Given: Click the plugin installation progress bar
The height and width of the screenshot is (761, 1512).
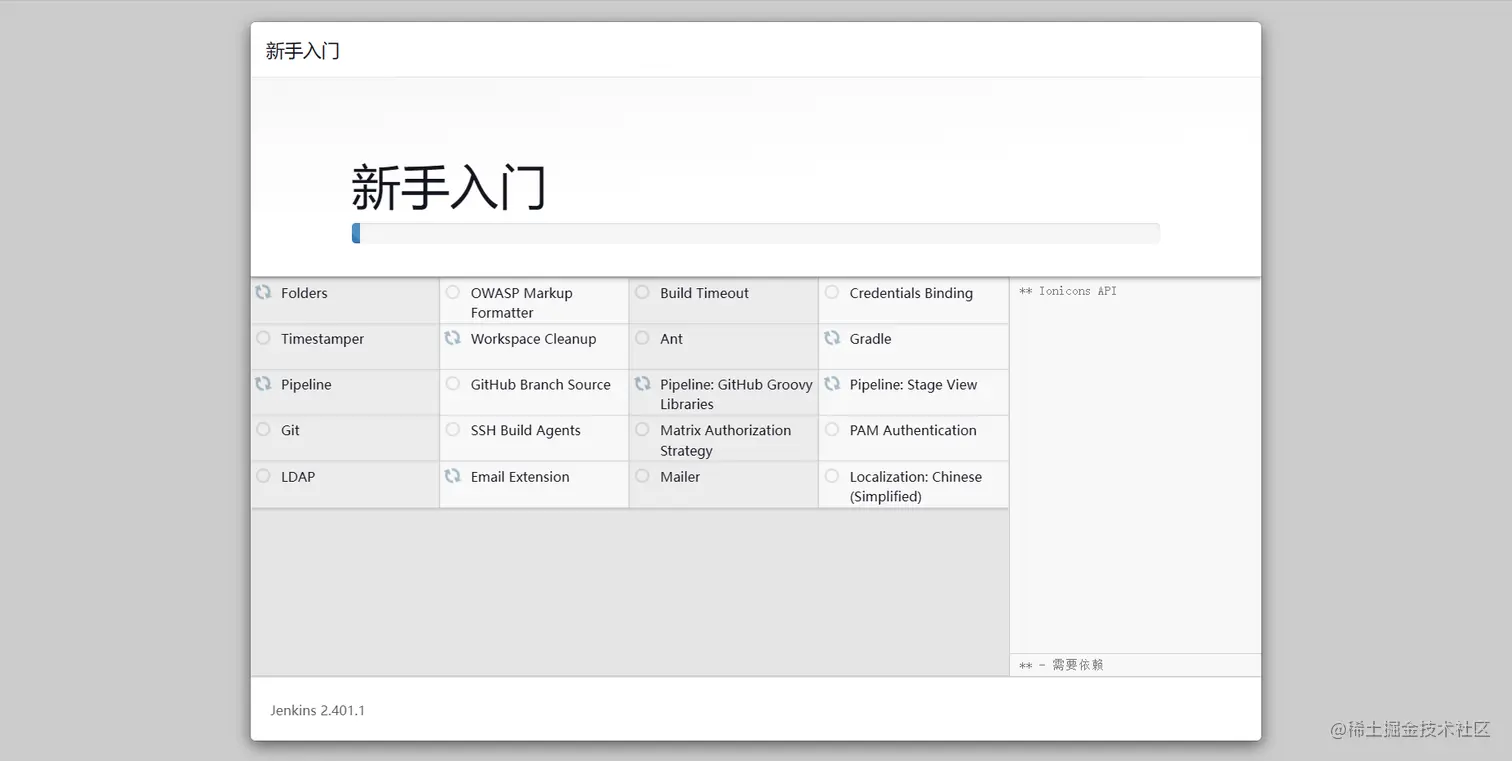Looking at the screenshot, I should (x=756, y=233).
